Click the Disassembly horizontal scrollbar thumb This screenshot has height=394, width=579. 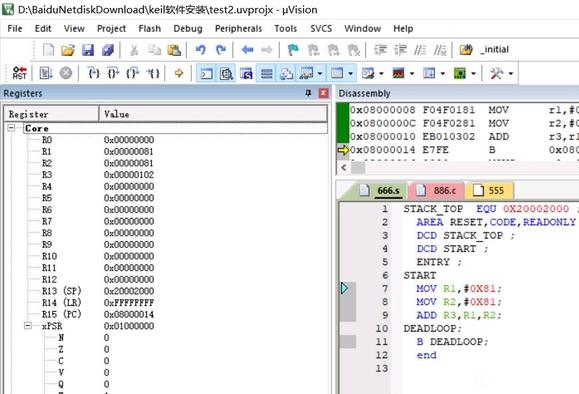tap(357, 168)
